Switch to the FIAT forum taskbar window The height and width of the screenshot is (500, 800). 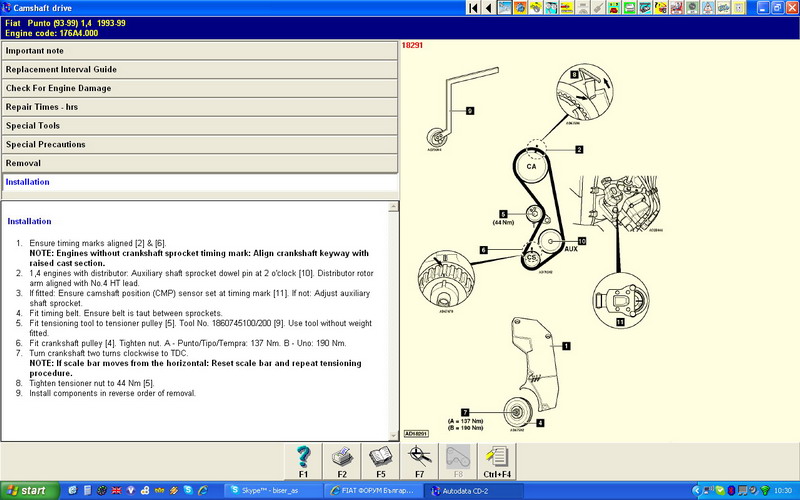coord(372,490)
